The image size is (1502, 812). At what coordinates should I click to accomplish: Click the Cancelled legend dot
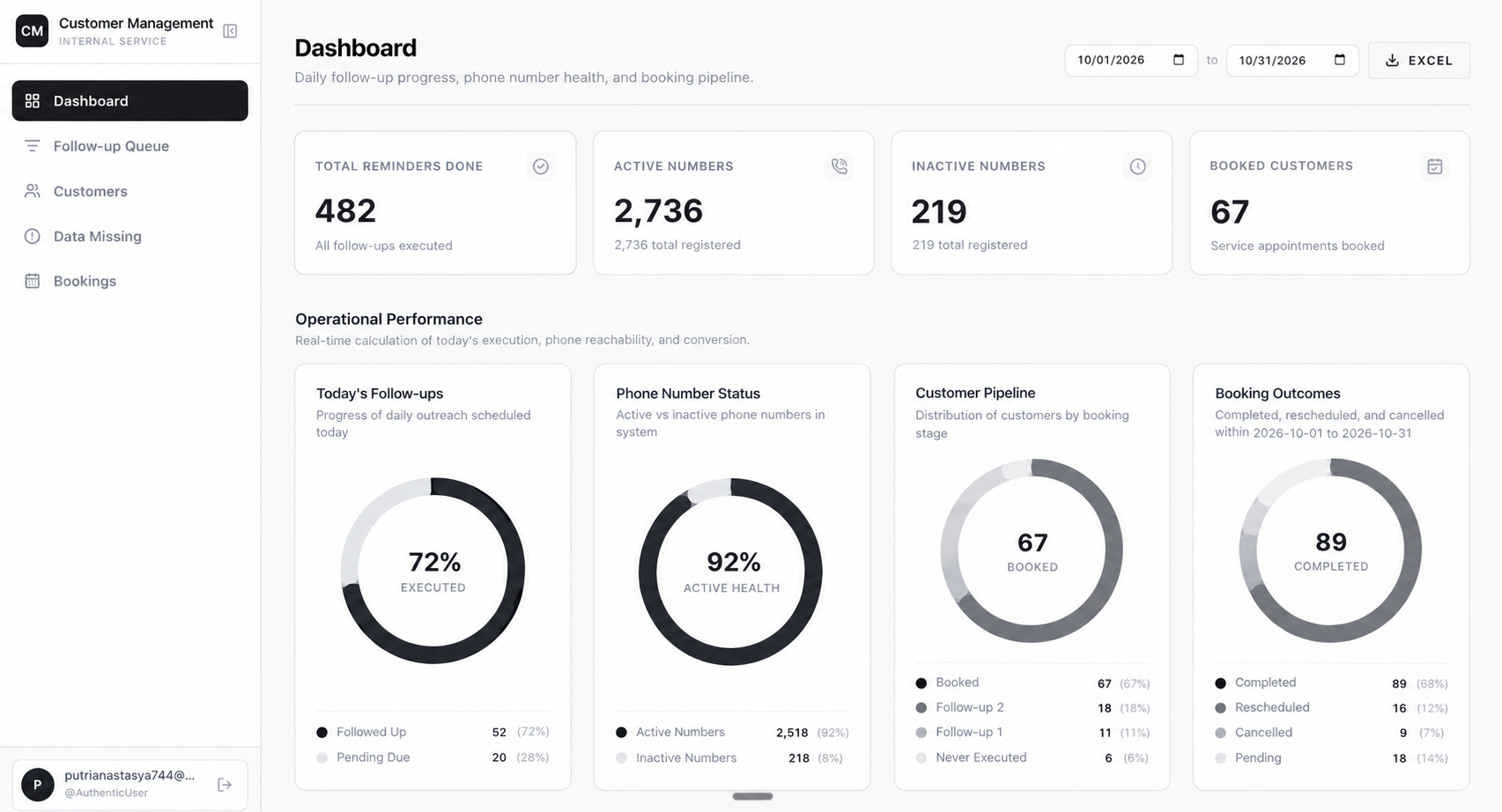(x=1220, y=733)
